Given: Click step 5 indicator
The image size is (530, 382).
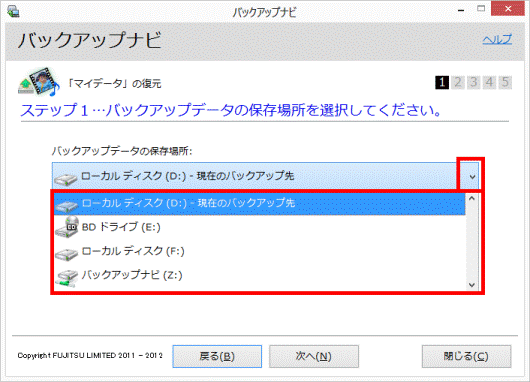Looking at the screenshot, I should pos(505,82).
